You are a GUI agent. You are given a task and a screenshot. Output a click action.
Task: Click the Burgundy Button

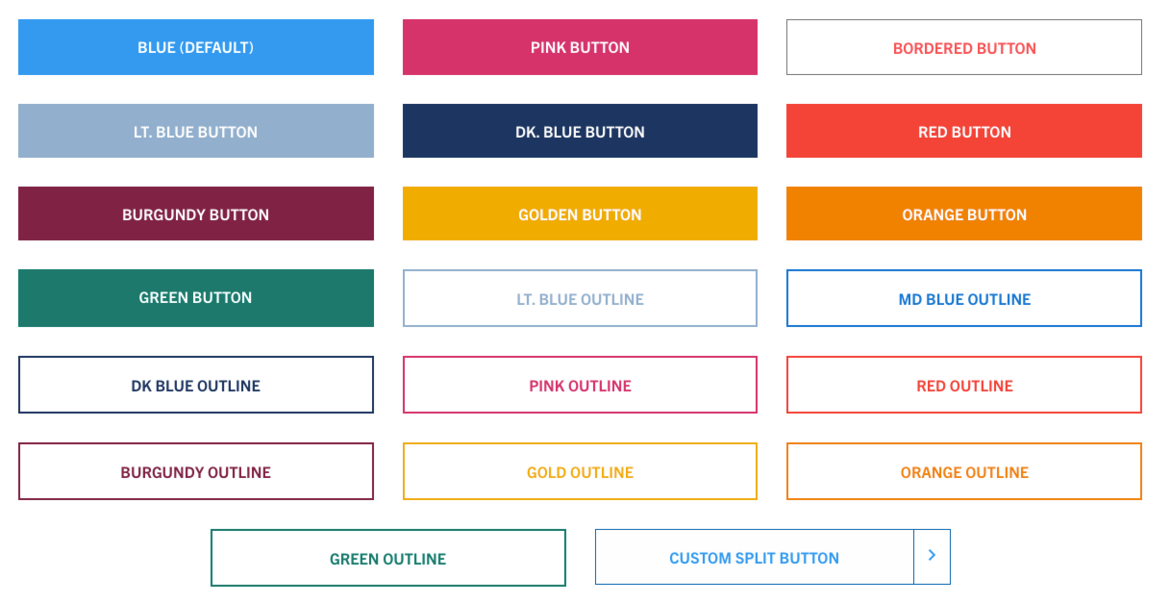click(x=195, y=213)
